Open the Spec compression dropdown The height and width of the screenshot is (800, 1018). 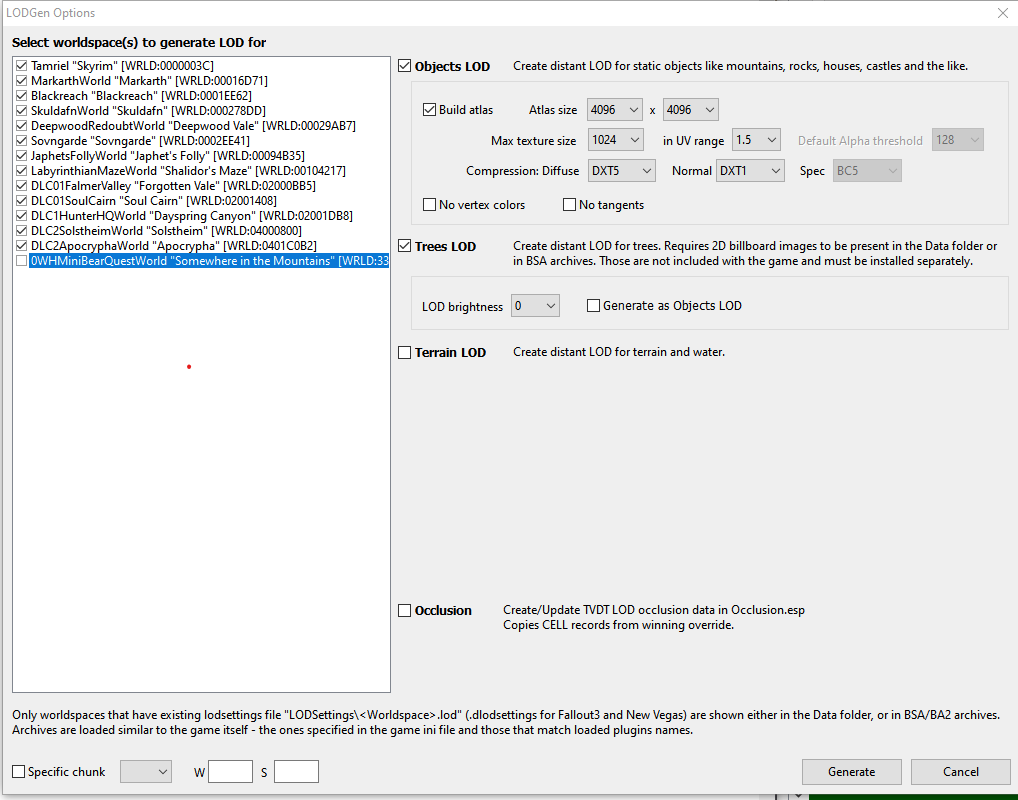point(867,171)
